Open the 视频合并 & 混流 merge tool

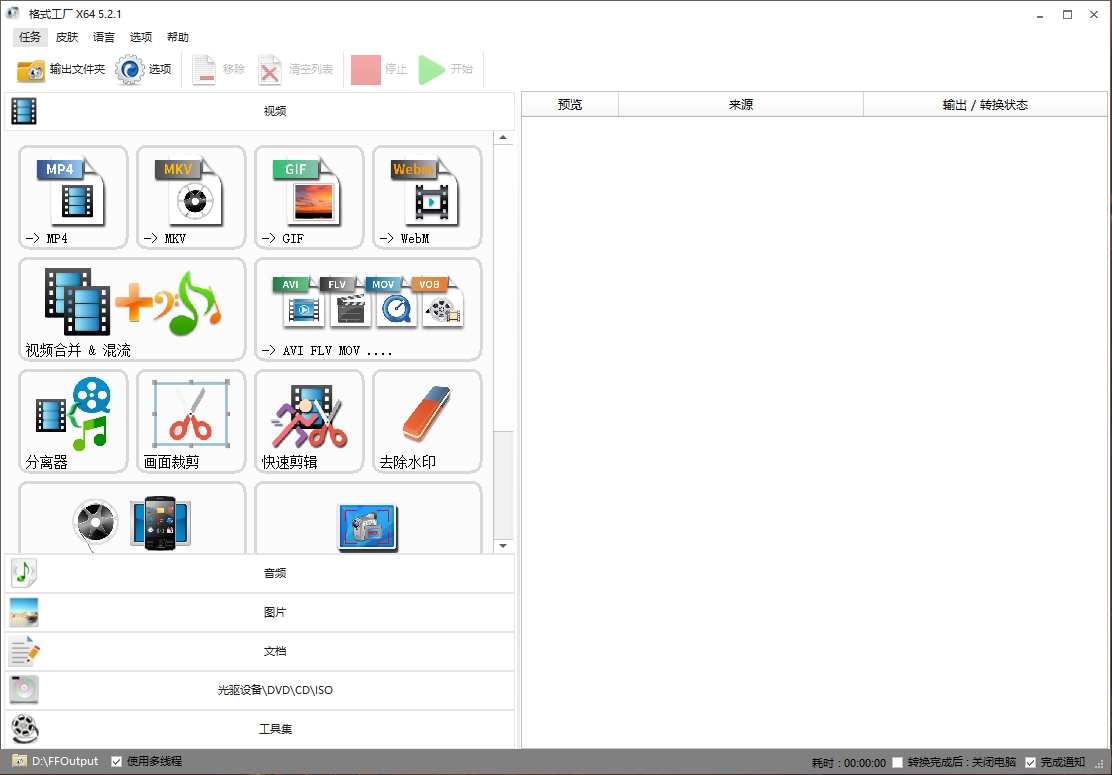tap(131, 310)
